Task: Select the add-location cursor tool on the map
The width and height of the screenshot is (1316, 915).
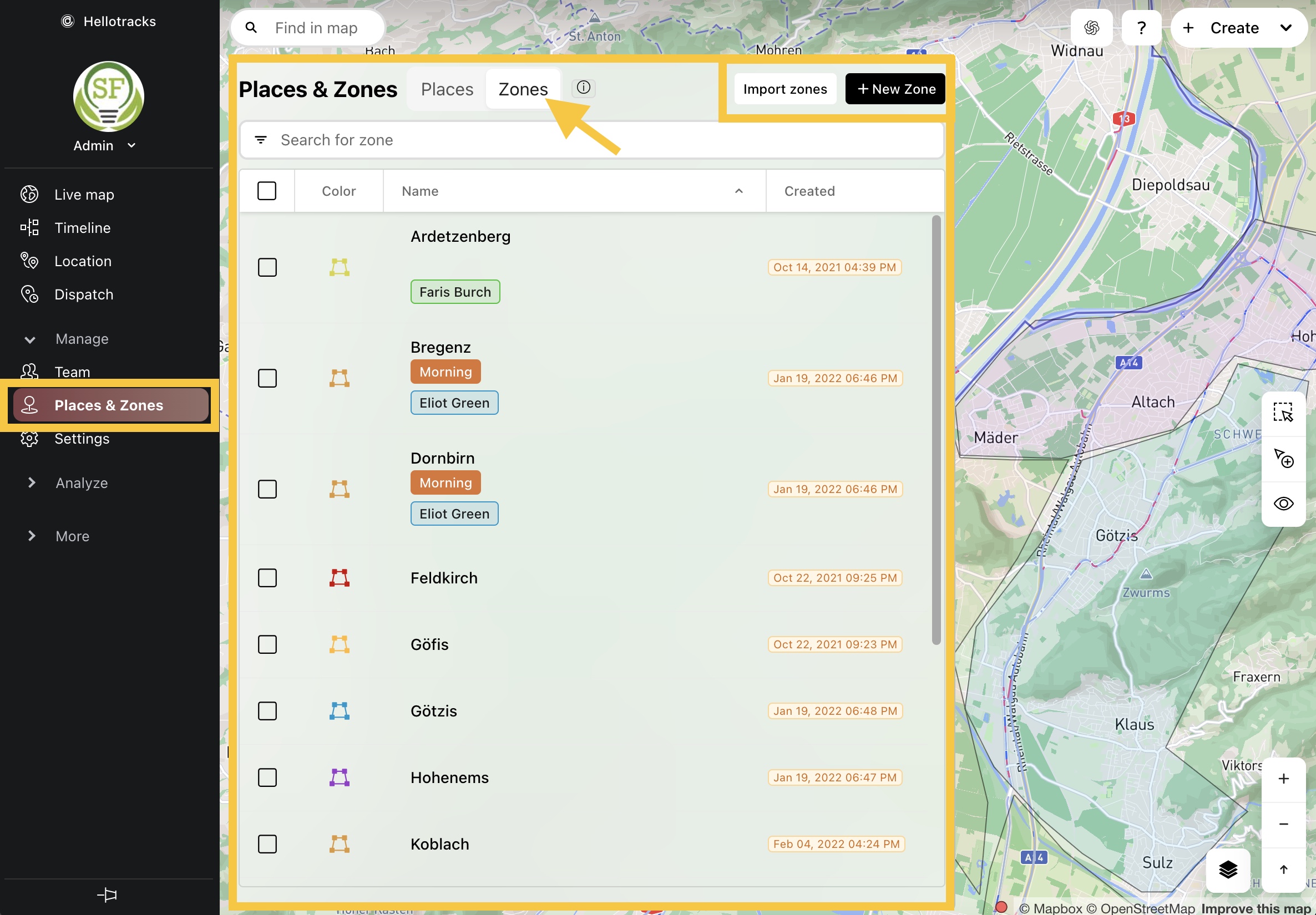Action: point(1284,459)
